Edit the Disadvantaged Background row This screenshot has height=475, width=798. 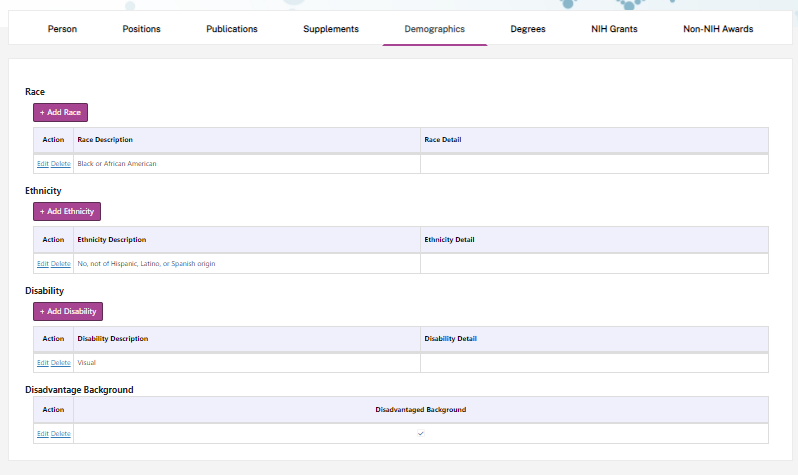[43, 434]
